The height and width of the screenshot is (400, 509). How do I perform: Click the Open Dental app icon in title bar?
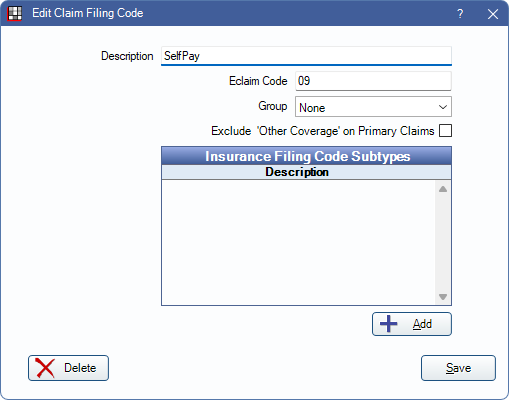14,13
